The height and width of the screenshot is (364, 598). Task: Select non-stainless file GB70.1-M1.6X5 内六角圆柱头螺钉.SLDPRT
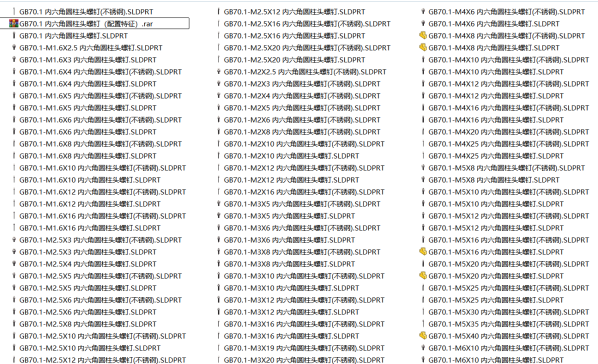(88, 108)
